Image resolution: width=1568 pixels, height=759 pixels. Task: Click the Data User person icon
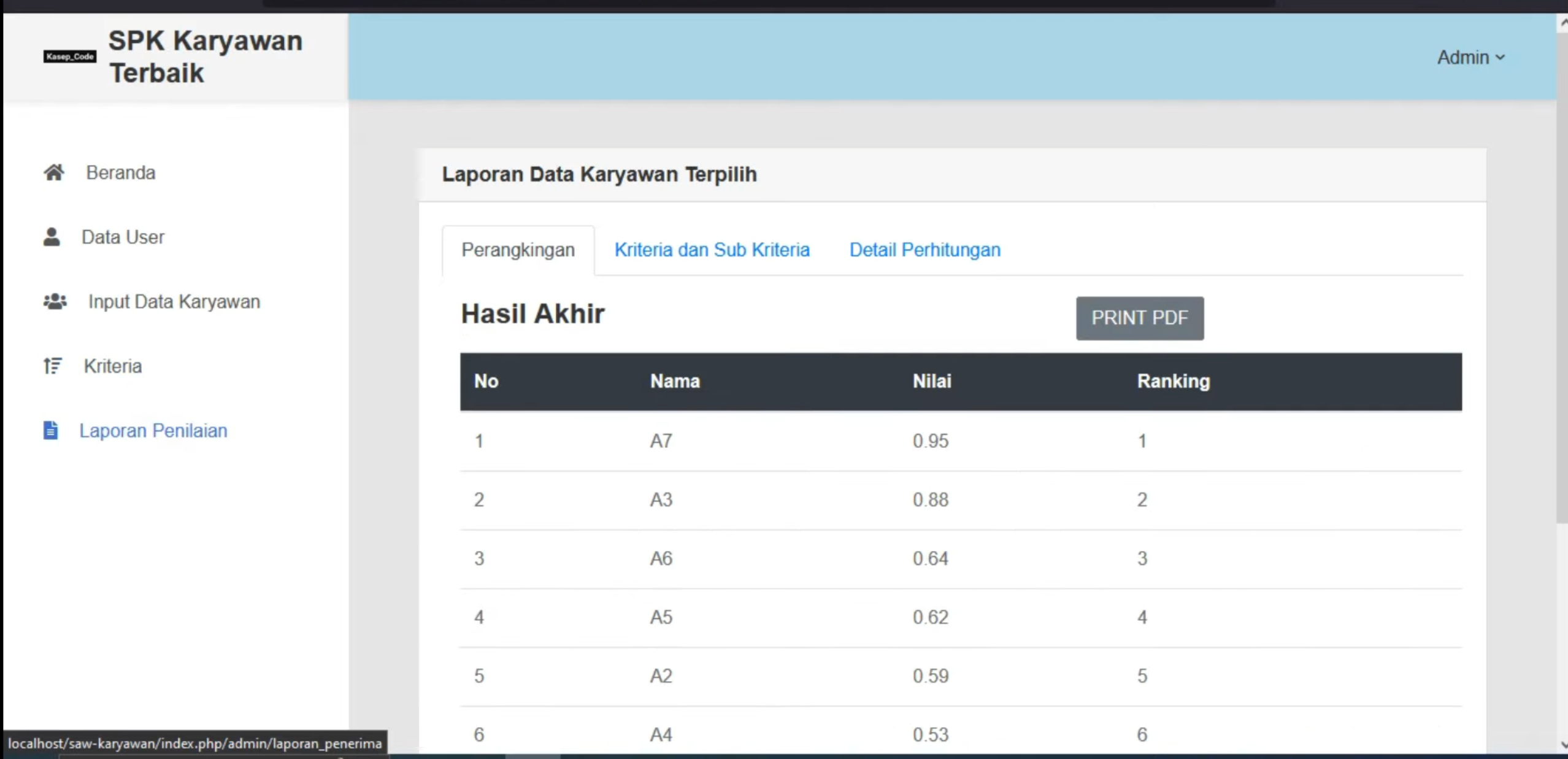click(x=52, y=237)
